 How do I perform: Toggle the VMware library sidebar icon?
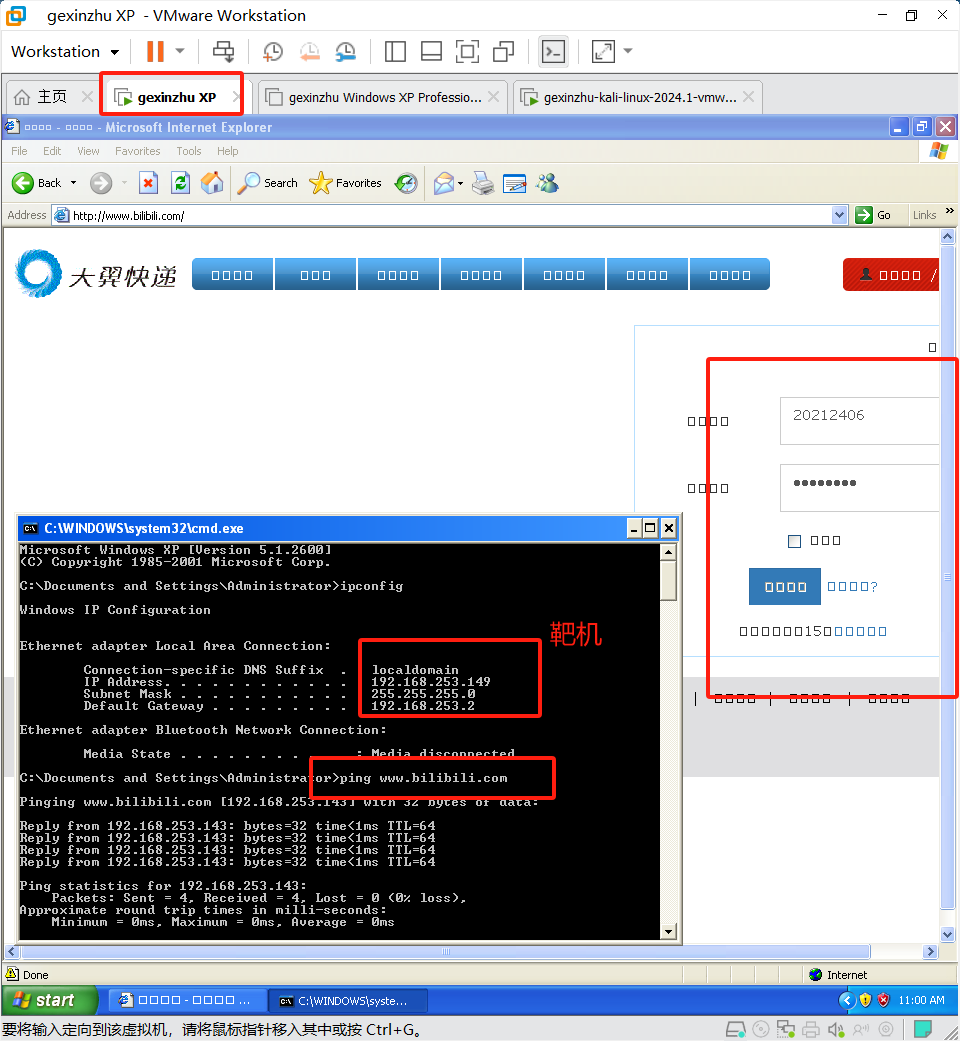coord(395,51)
